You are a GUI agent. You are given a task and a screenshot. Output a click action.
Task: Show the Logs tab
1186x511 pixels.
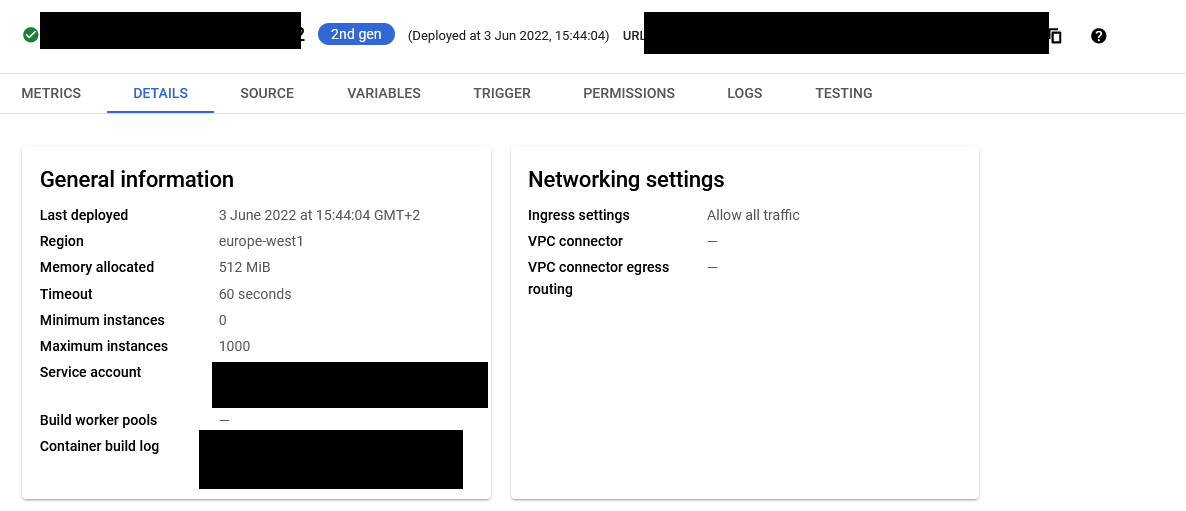pyautogui.click(x=745, y=93)
